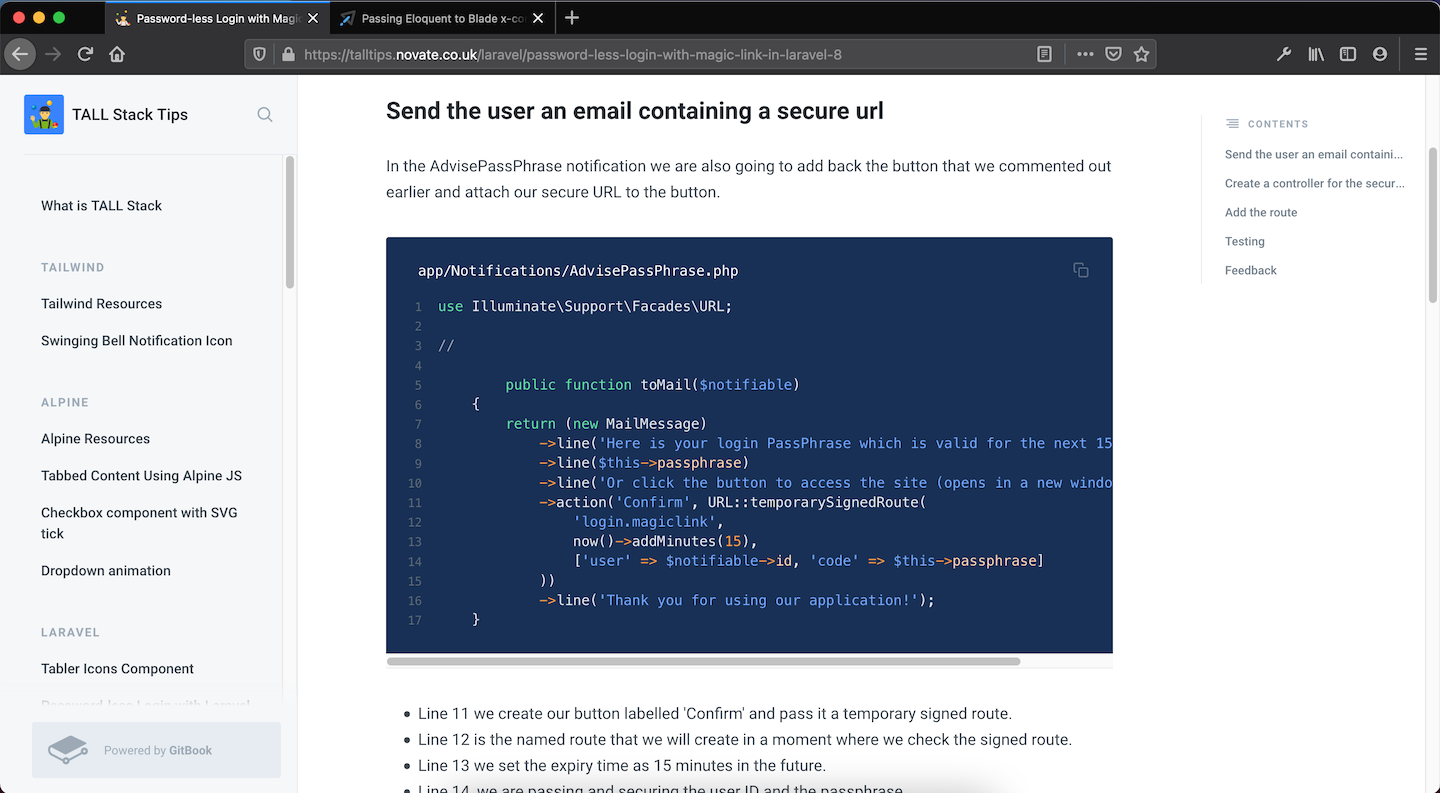Viewport: 1440px width, 793px height.
Task: Click the Powered by GitBook banner
Action: tap(156, 750)
